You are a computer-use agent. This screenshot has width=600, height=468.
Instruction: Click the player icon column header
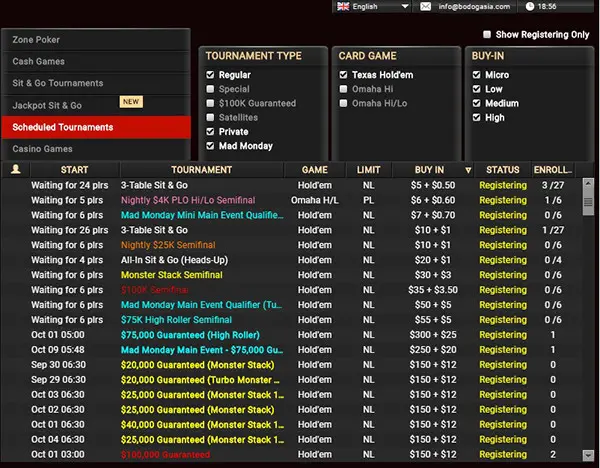(x=16, y=169)
